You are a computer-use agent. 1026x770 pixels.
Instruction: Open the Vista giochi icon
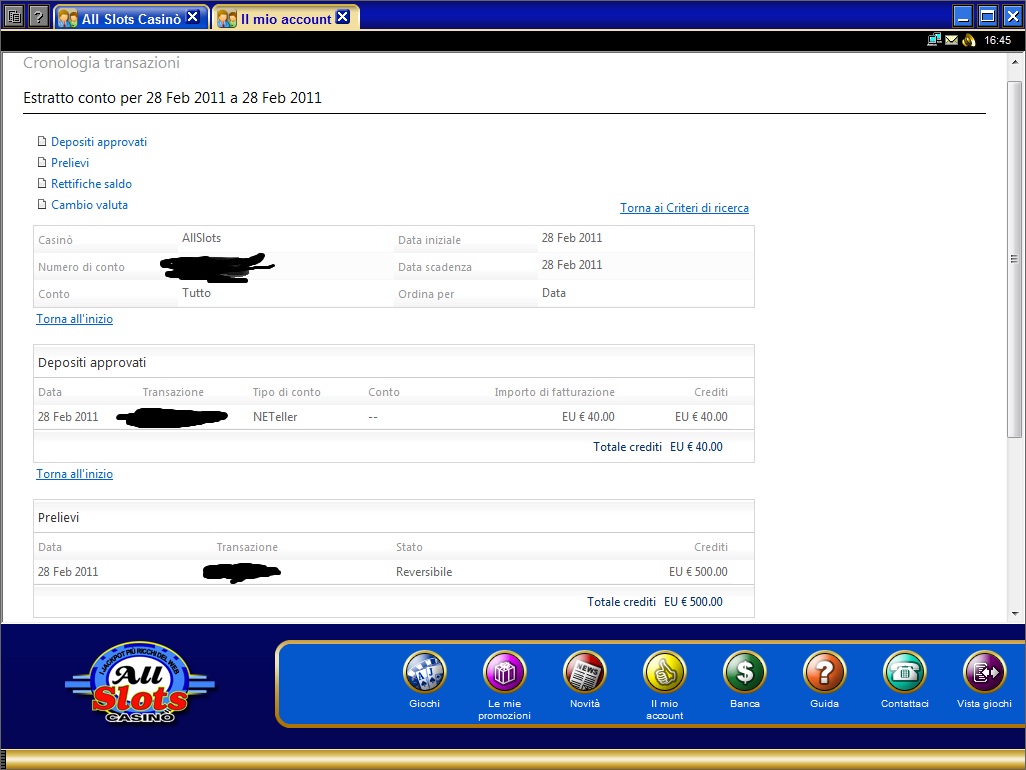click(x=985, y=672)
